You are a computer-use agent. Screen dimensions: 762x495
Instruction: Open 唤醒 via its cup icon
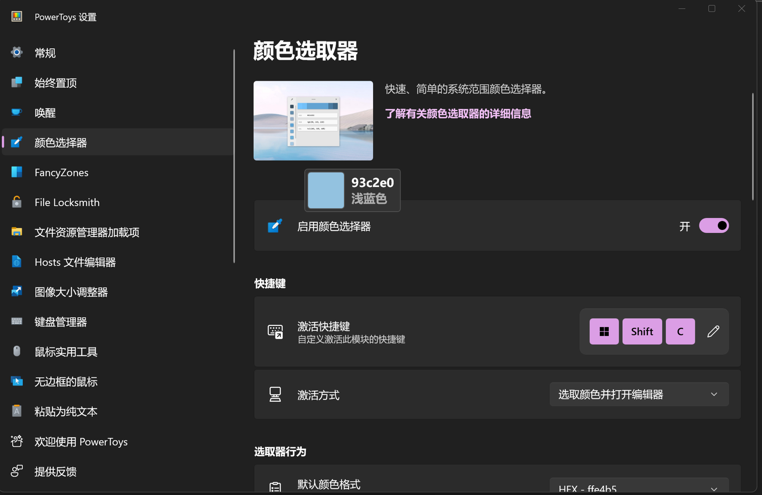(x=17, y=112)
